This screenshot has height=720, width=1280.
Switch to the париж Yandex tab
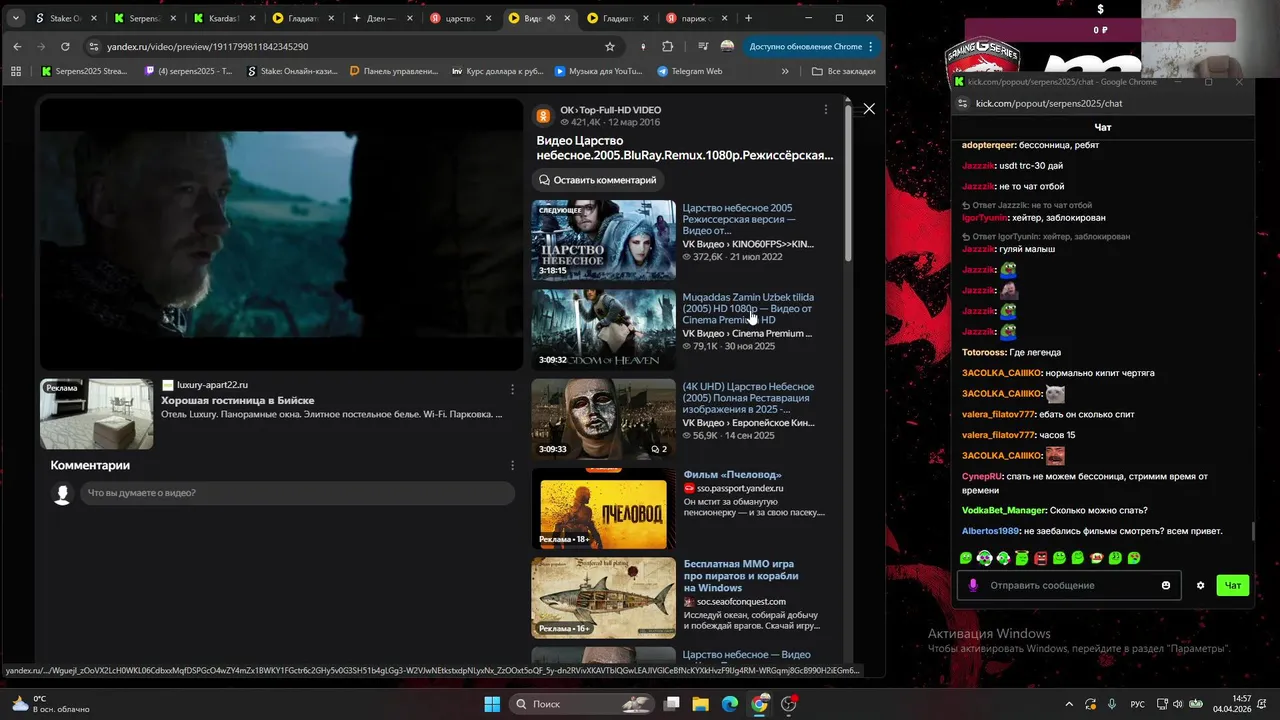[x=698, y=18]
